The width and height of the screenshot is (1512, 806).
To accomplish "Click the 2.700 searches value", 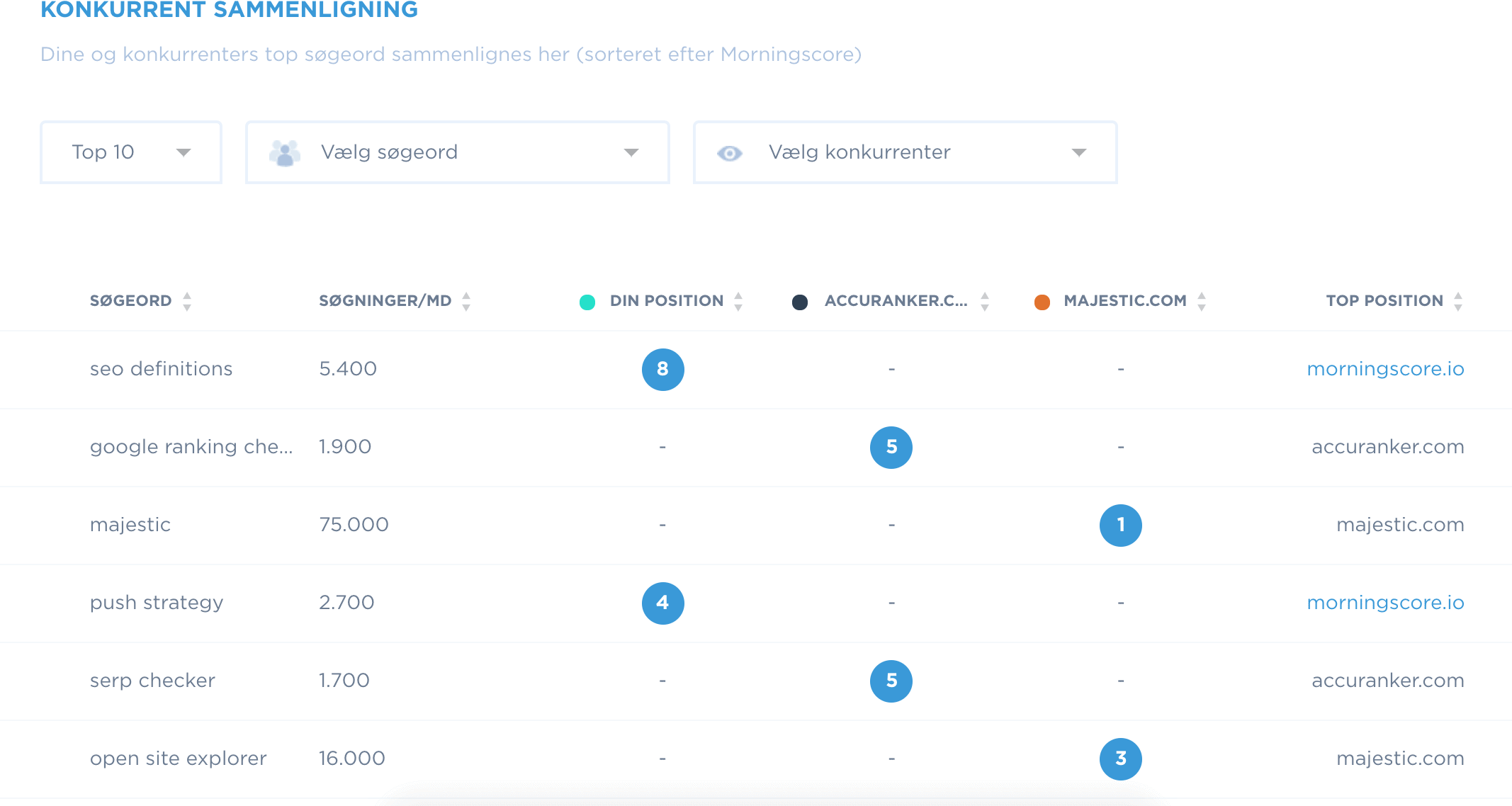I will click(x=346, y=603).
